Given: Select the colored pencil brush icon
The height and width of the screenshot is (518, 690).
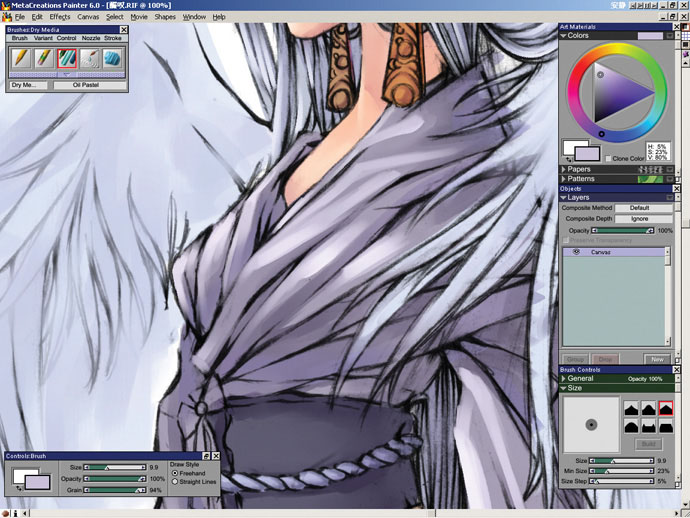Looking at the screenshot, I should point(44,58).
